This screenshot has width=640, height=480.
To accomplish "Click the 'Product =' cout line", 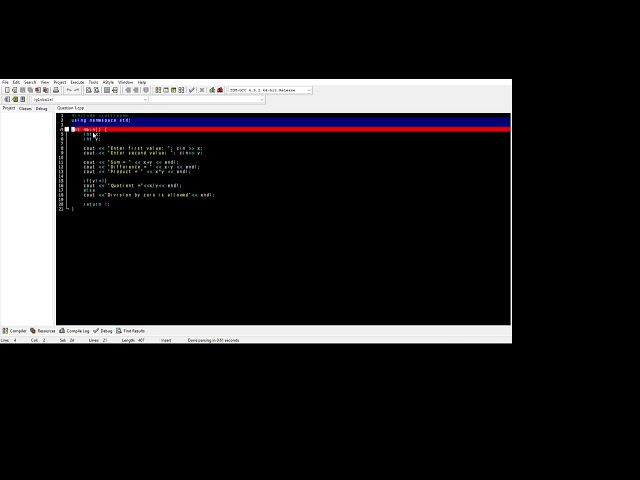I will click(x=137, y=171).
